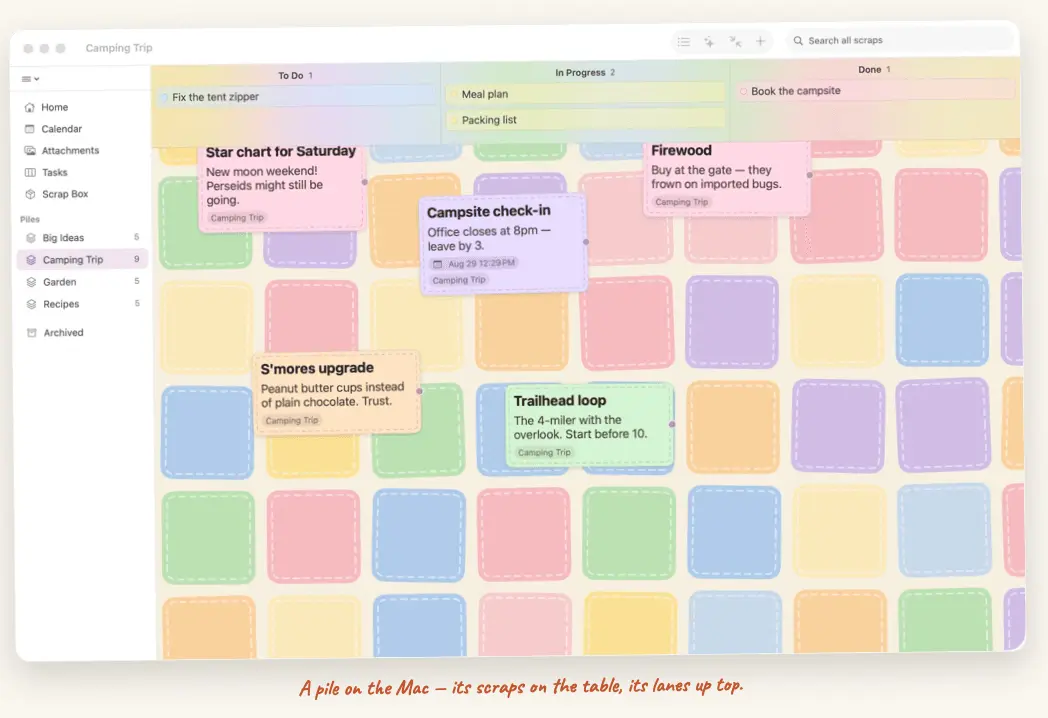Select the Attachments icon in the sidebar
Viewport: 1048px width, 718px height.
click(29, 150)
